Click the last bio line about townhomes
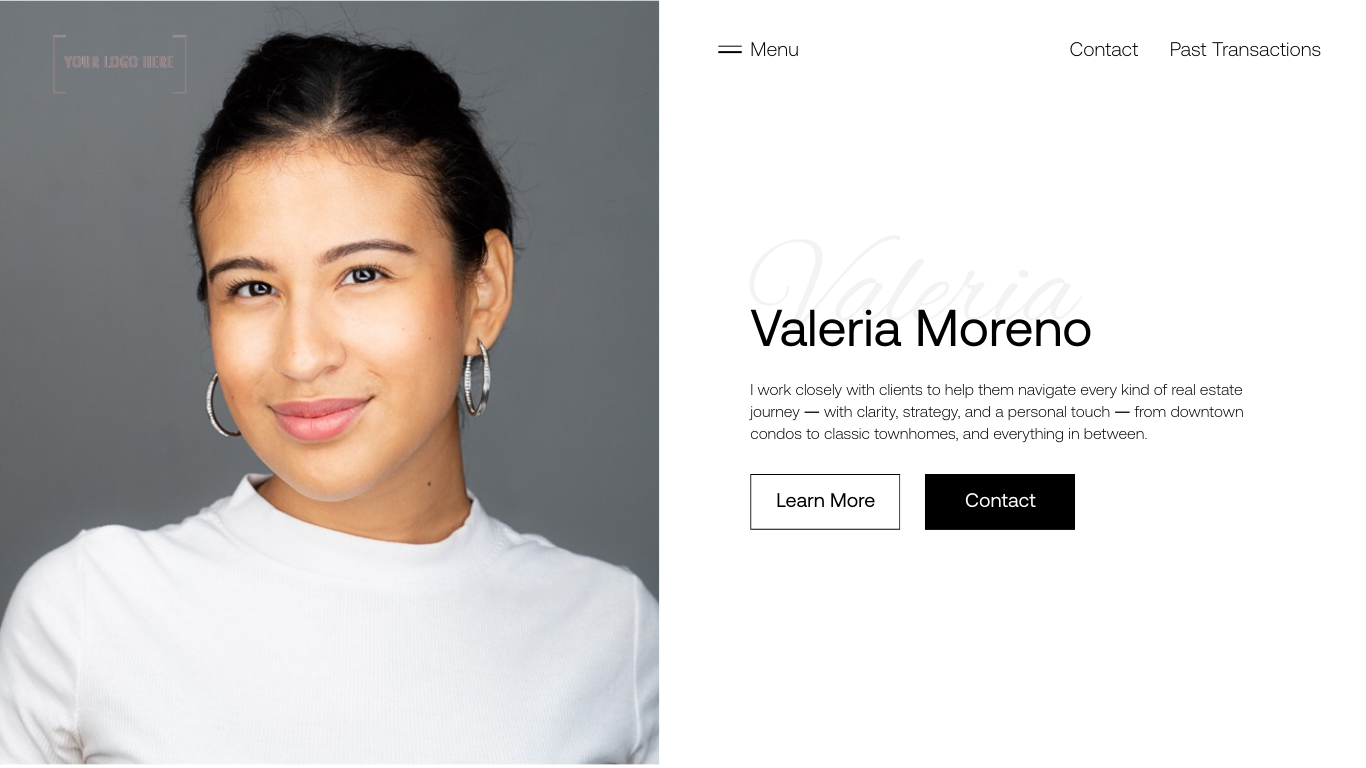 click(x=948, y=434)
